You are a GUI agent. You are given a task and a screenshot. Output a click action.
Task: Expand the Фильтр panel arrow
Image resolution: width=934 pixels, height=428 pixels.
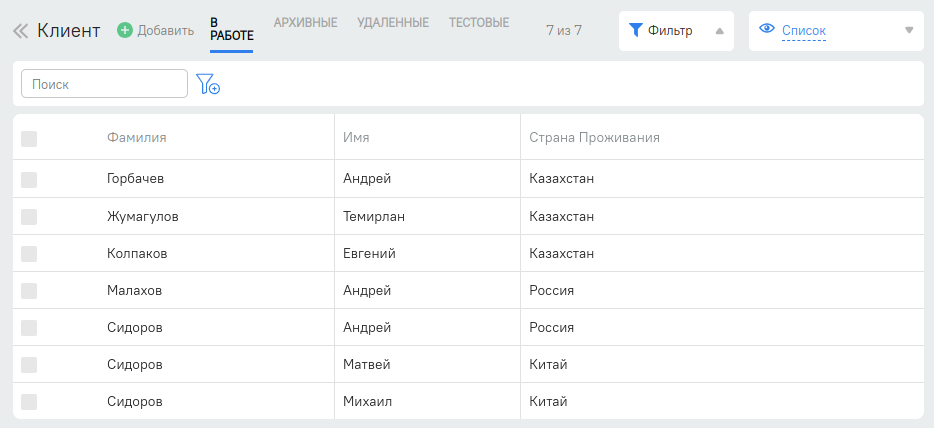pyautogui.click(x=720, y=31)
